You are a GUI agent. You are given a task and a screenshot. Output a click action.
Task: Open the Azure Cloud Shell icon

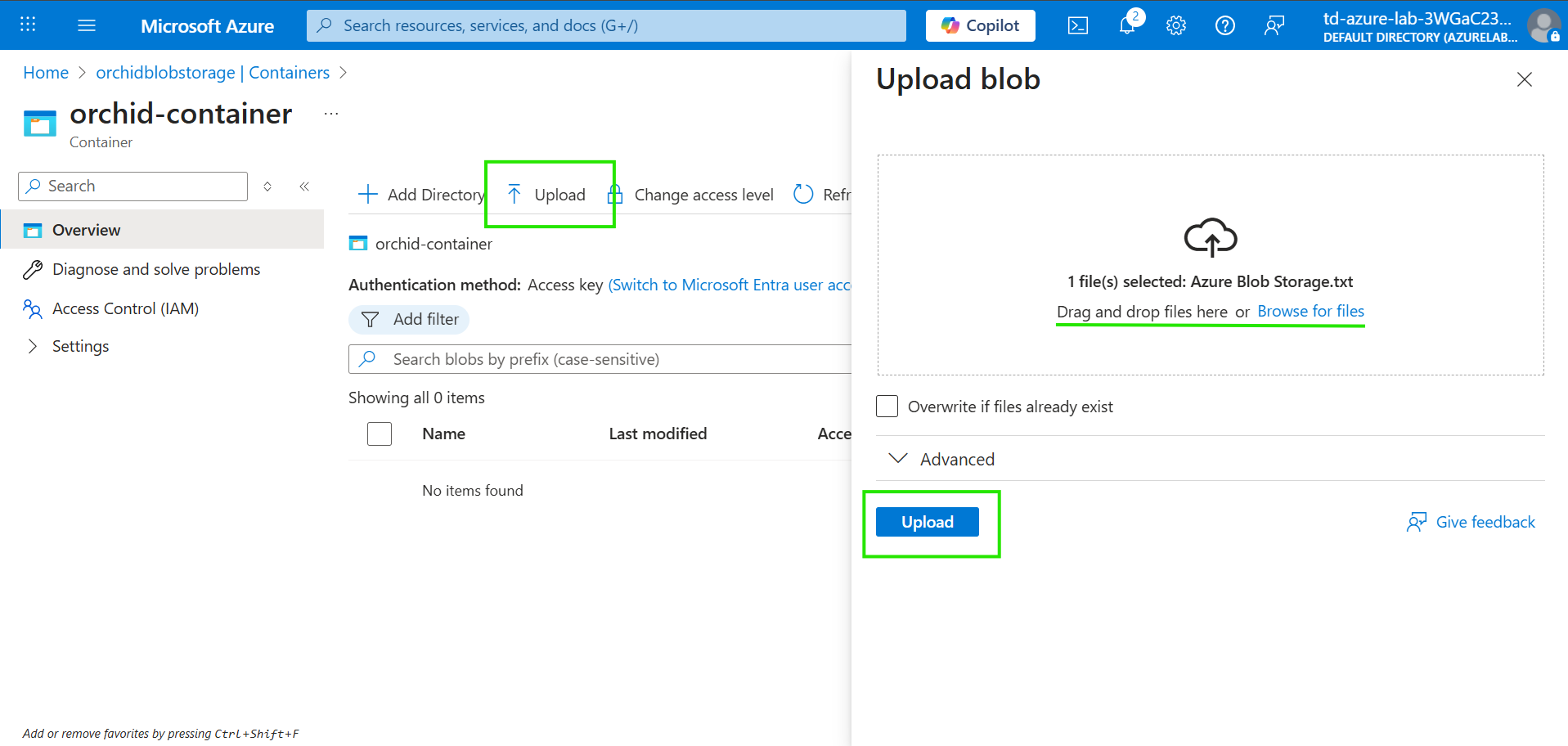coord(1077,26)
